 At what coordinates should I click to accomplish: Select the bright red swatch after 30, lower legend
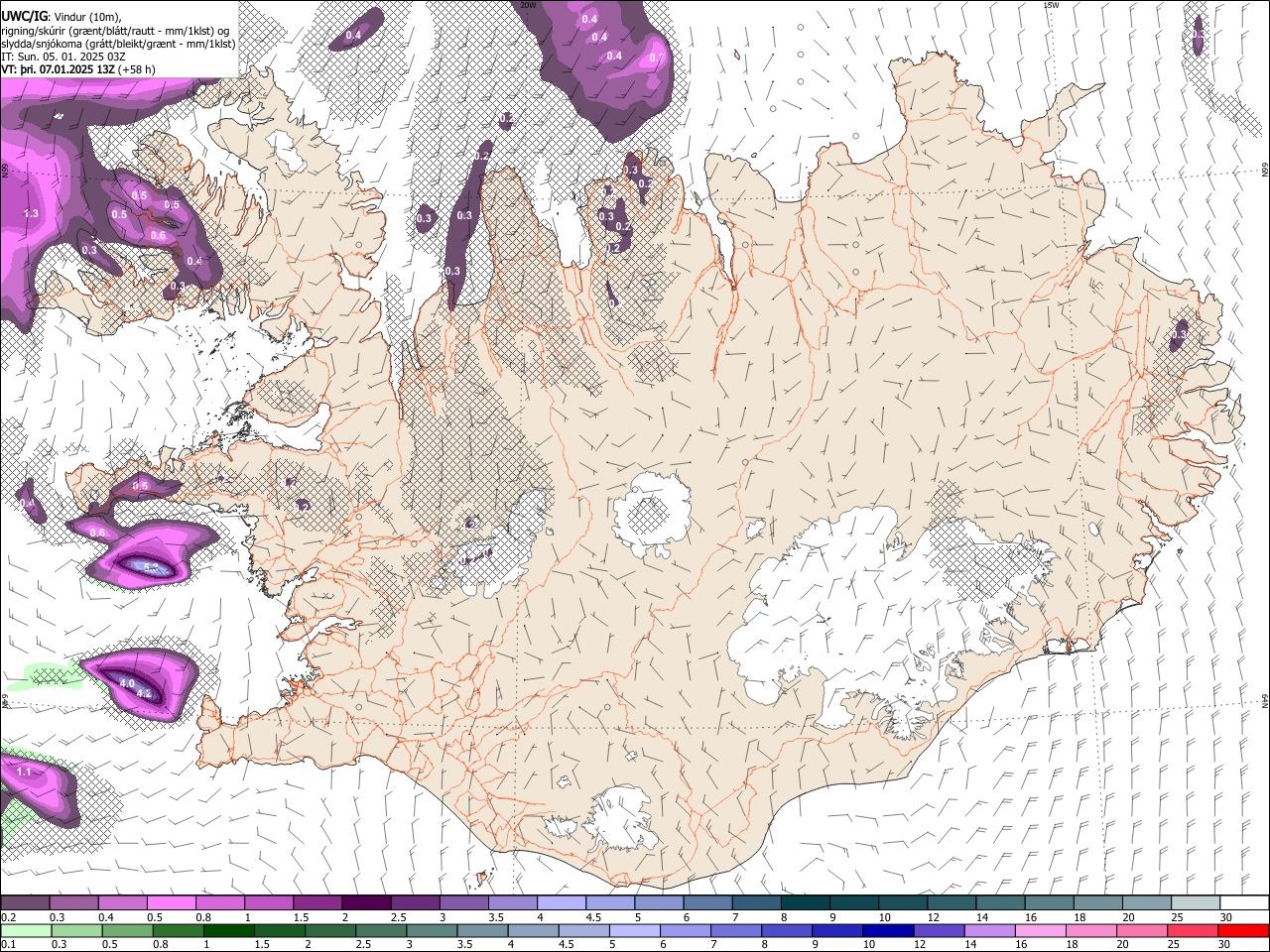tap(1243, 931)
